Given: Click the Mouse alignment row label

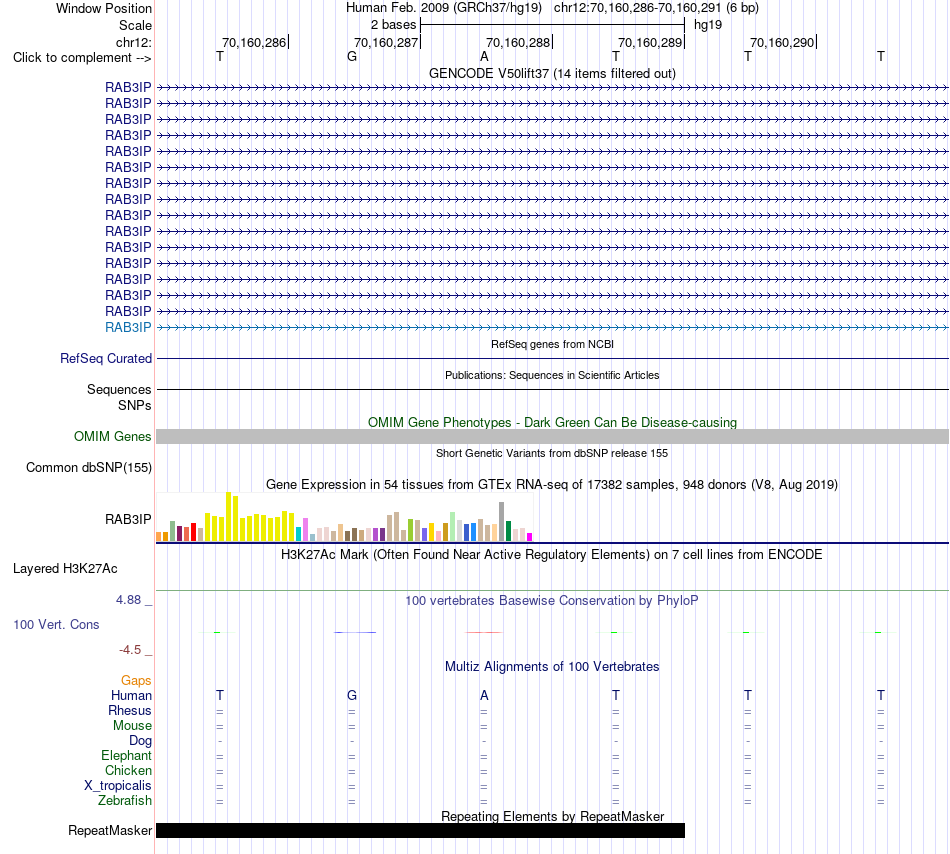Looking at the screenshot, I should click(132, 726).
